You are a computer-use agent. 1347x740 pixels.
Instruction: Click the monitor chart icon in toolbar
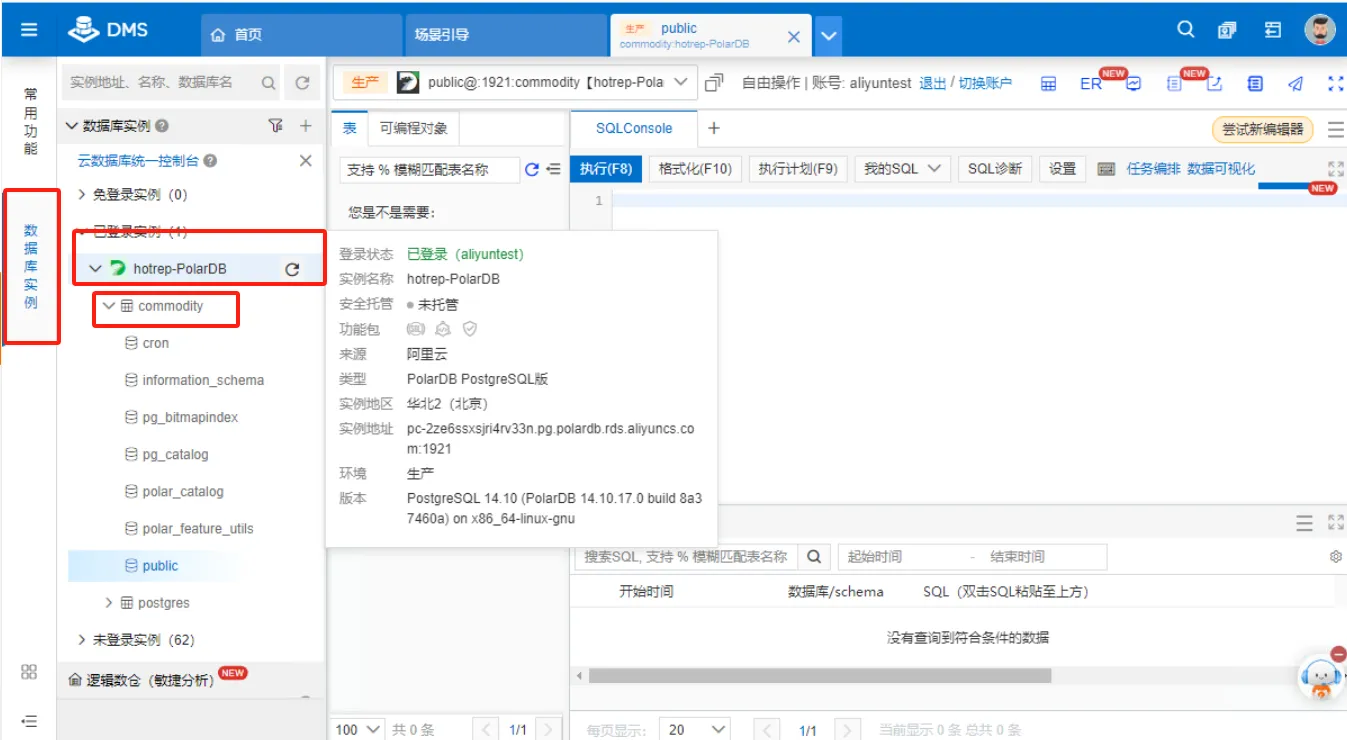point(1134,84)
